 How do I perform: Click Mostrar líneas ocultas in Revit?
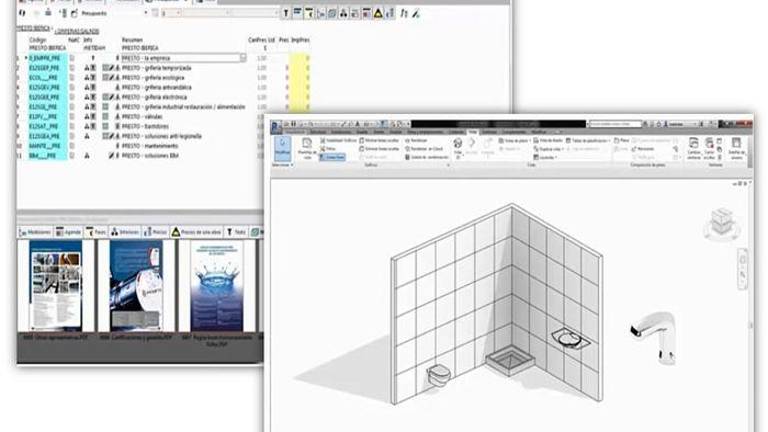380,141
